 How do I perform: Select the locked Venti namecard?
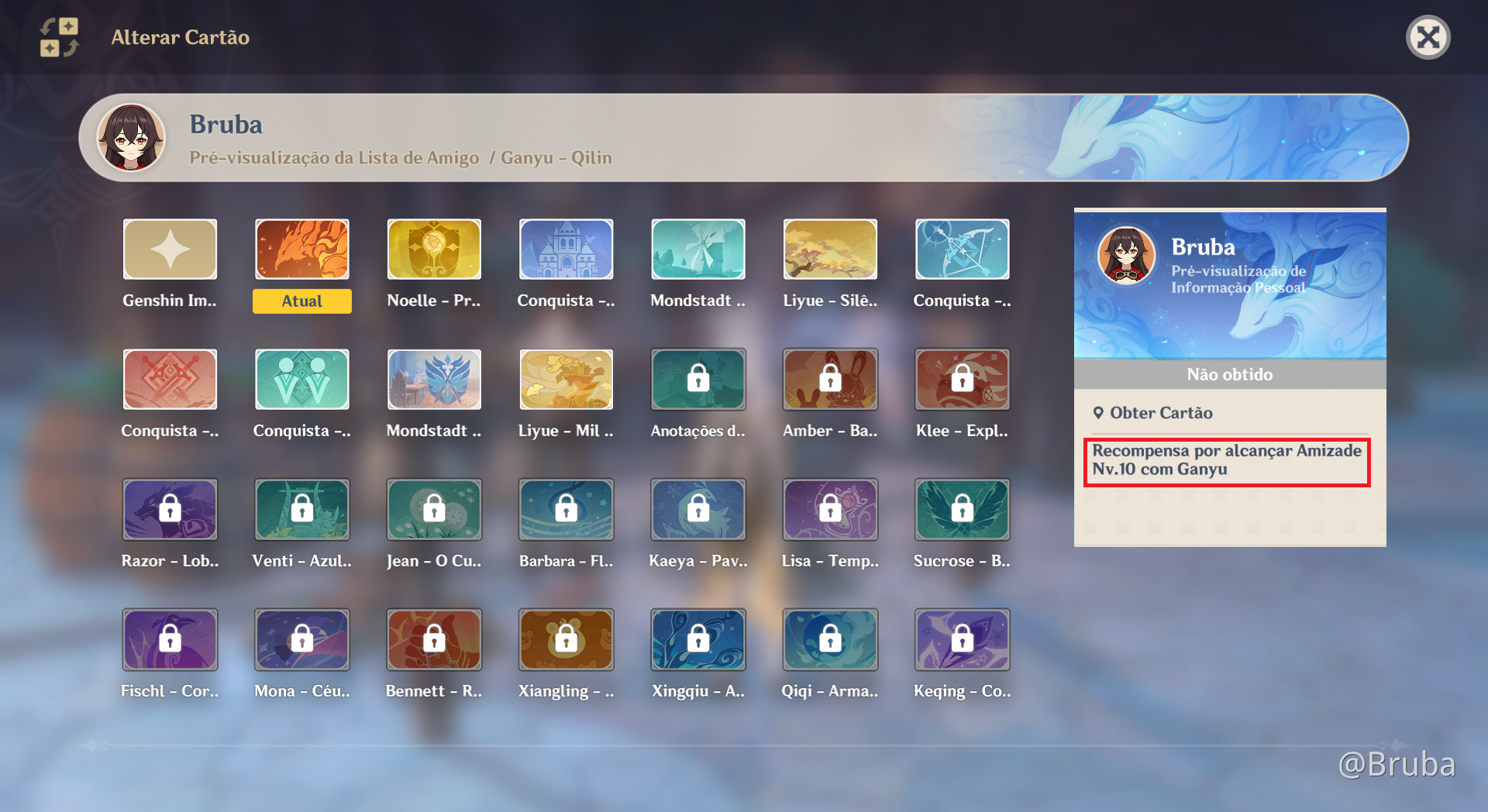coord(302,509)
